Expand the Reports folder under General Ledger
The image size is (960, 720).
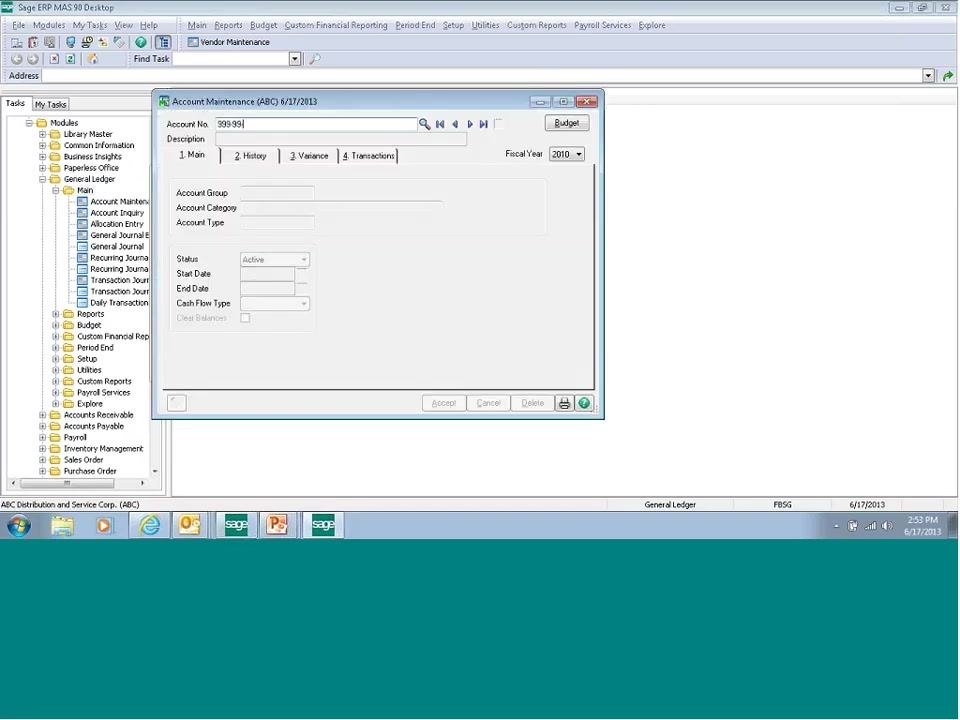[56, 314]
